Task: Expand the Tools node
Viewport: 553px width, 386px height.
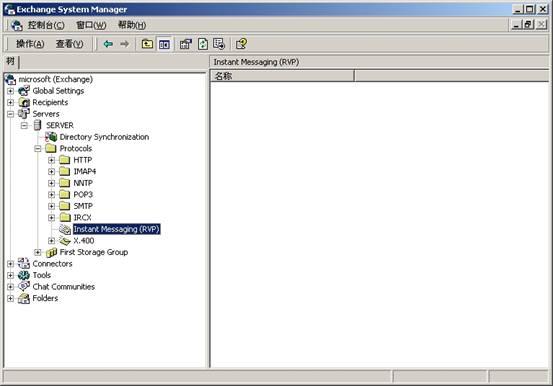Action: tap(11, 275)
